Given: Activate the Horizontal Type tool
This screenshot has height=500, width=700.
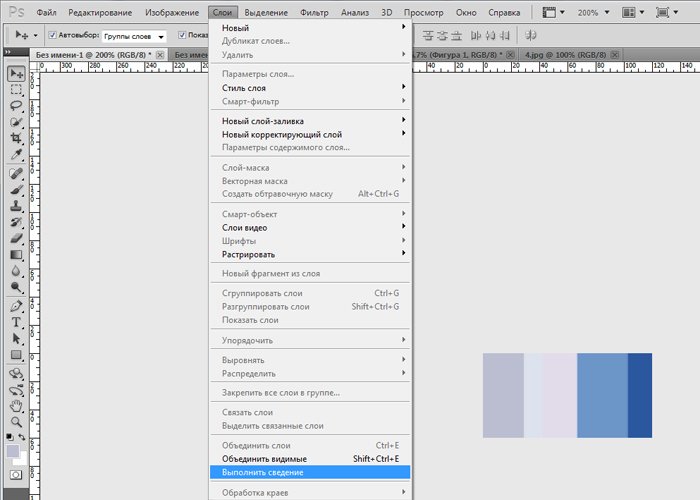Looking at the screenshot, I should pos(17,322).
